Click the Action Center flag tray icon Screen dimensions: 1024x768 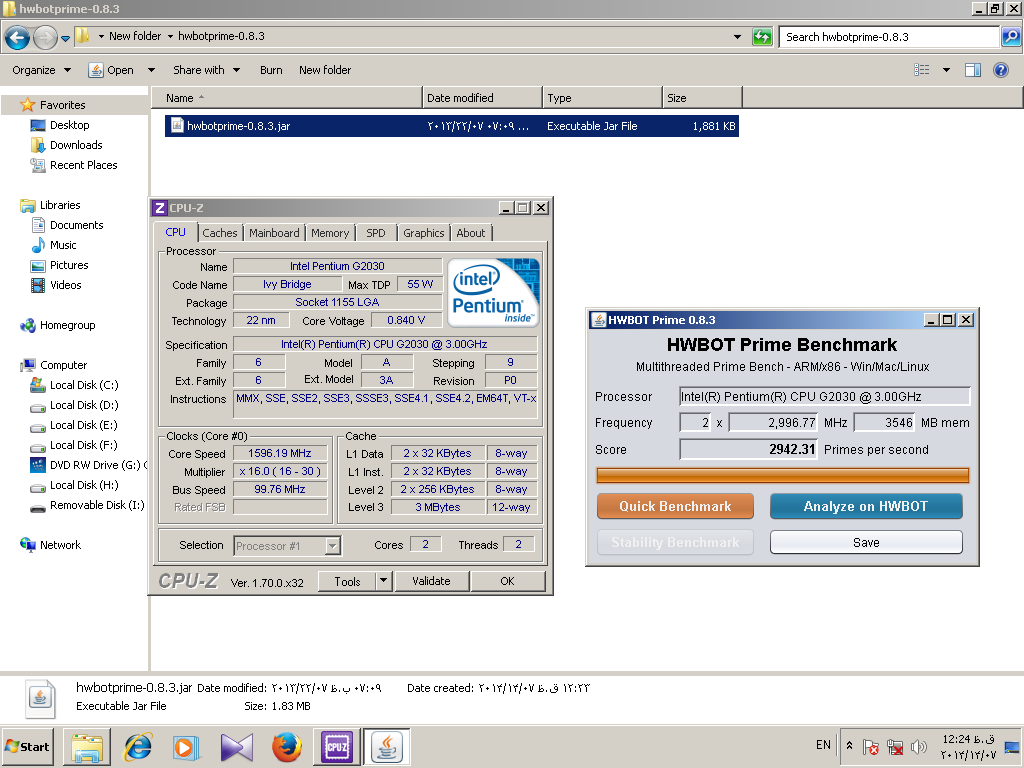(x=871, y=746)
